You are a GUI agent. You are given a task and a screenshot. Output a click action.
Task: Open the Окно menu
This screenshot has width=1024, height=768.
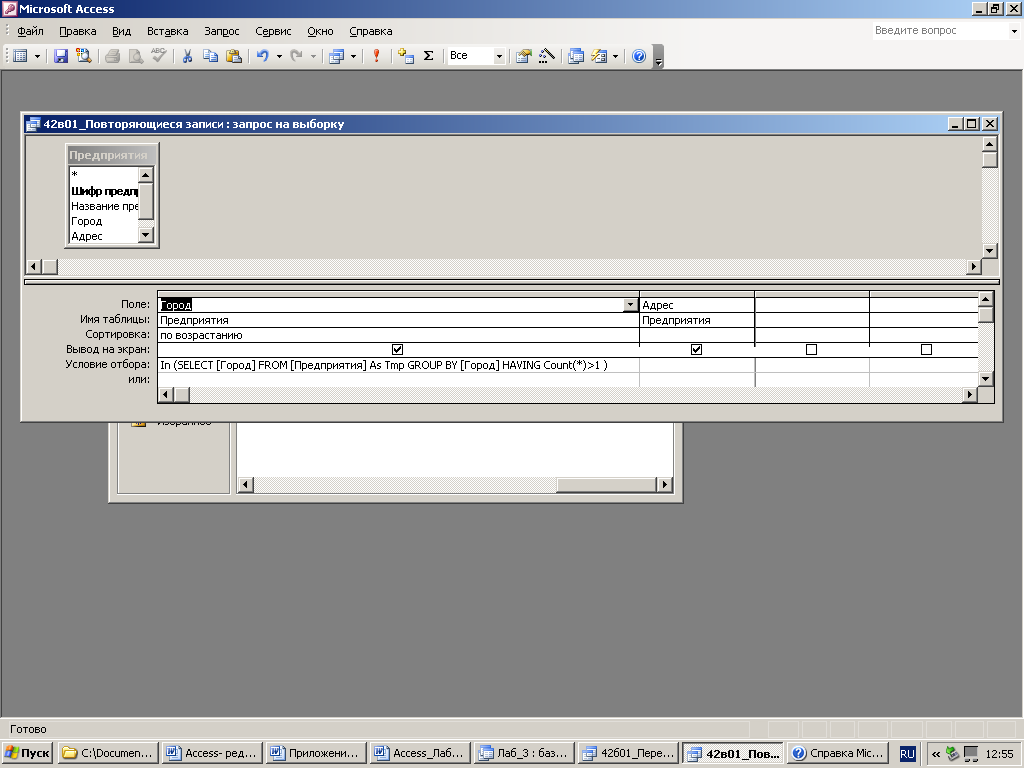[320, 31]
